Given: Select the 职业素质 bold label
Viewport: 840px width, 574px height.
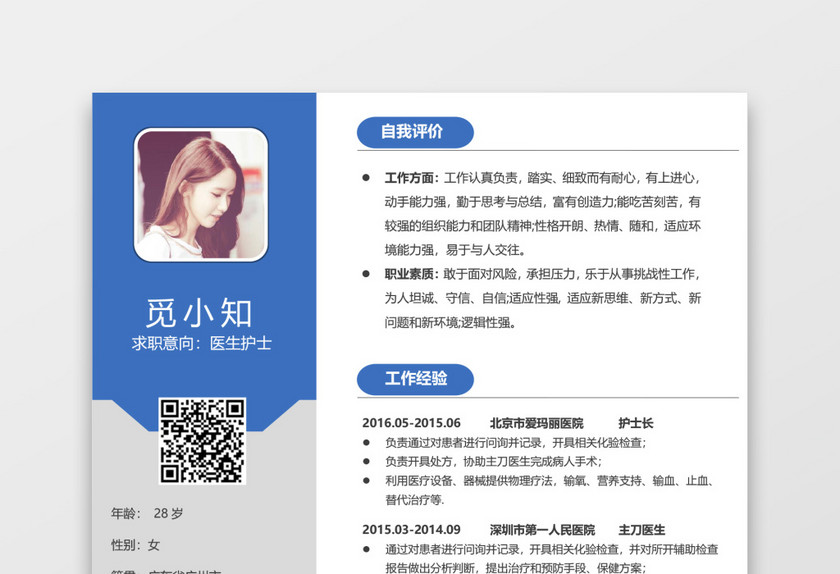Looking at the screenshot, I should [x=411, y=274].
